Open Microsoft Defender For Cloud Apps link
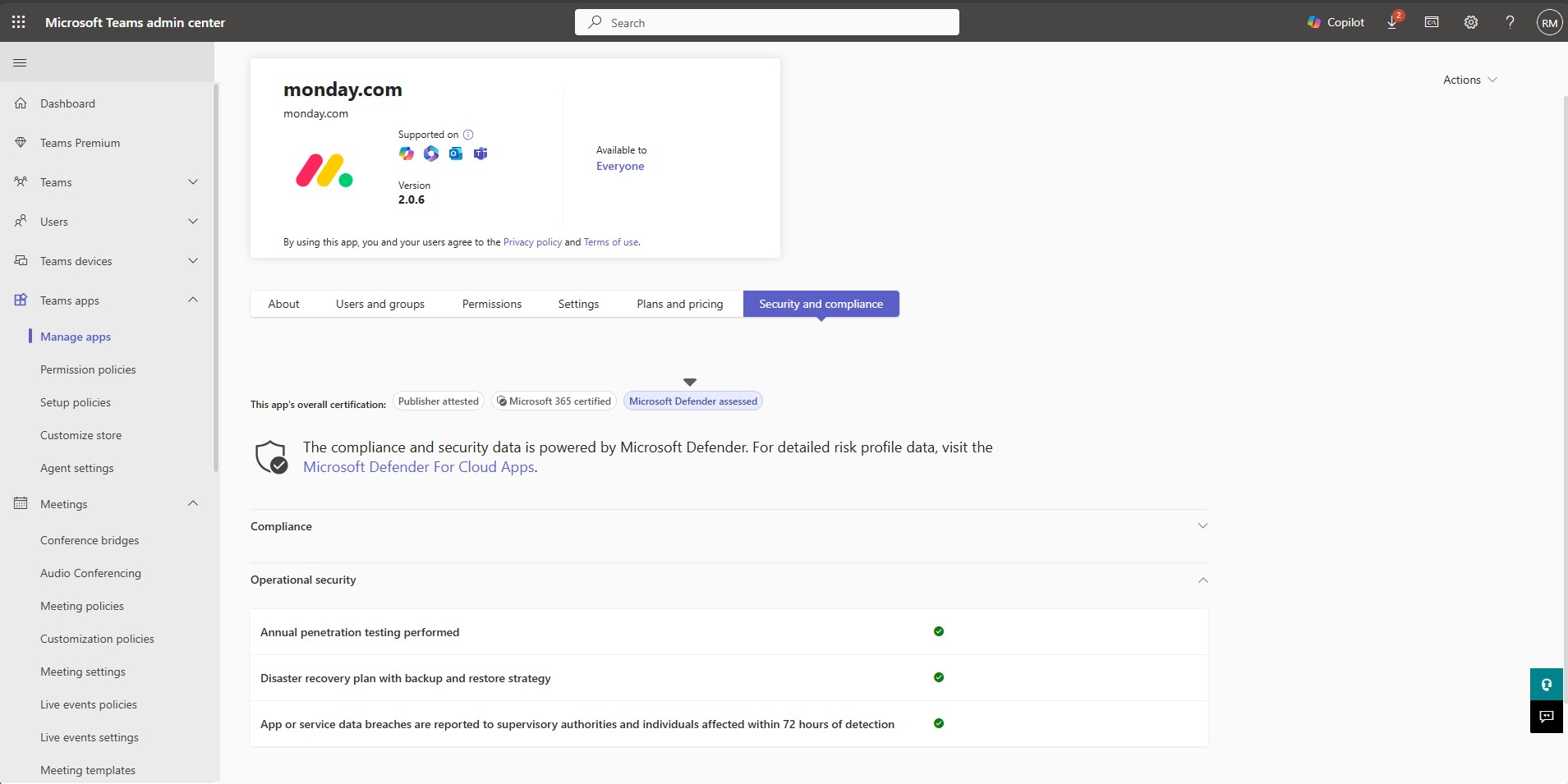This screenshot has height=784, width=1568. 418,467
